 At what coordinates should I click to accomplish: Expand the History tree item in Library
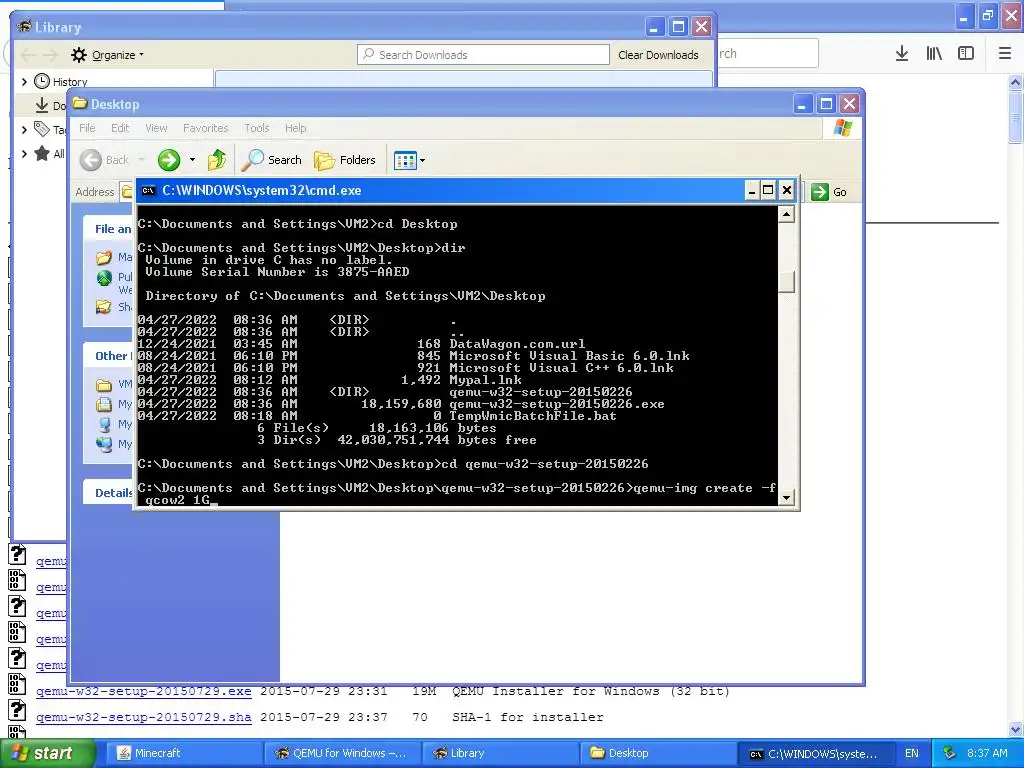tap(24, 82)
